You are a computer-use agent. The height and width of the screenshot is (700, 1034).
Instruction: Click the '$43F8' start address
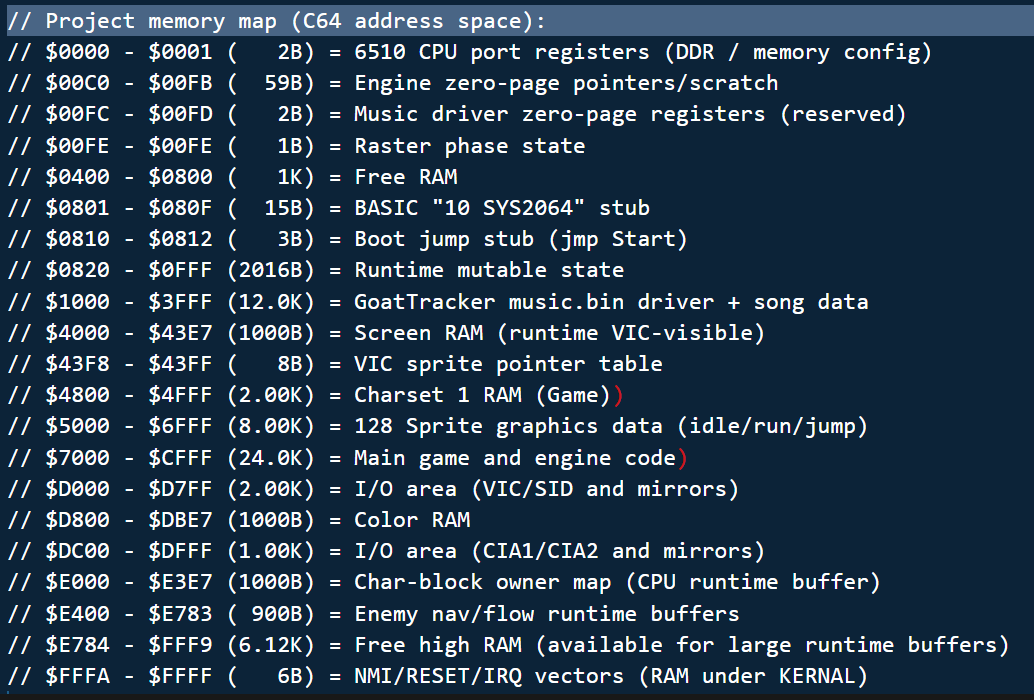[77, 364]
